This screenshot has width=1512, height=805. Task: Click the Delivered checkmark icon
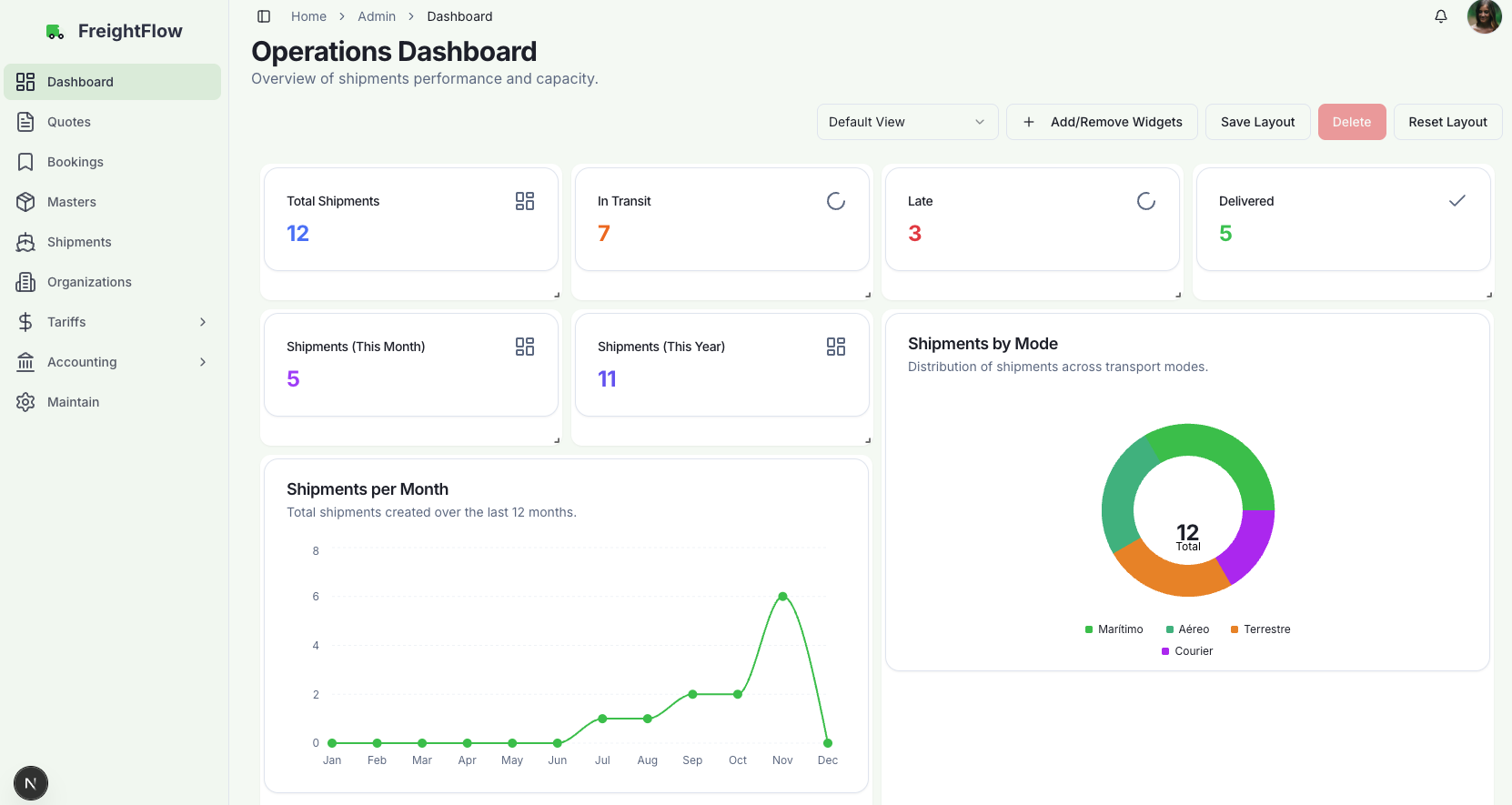[x=1457, y=201]
